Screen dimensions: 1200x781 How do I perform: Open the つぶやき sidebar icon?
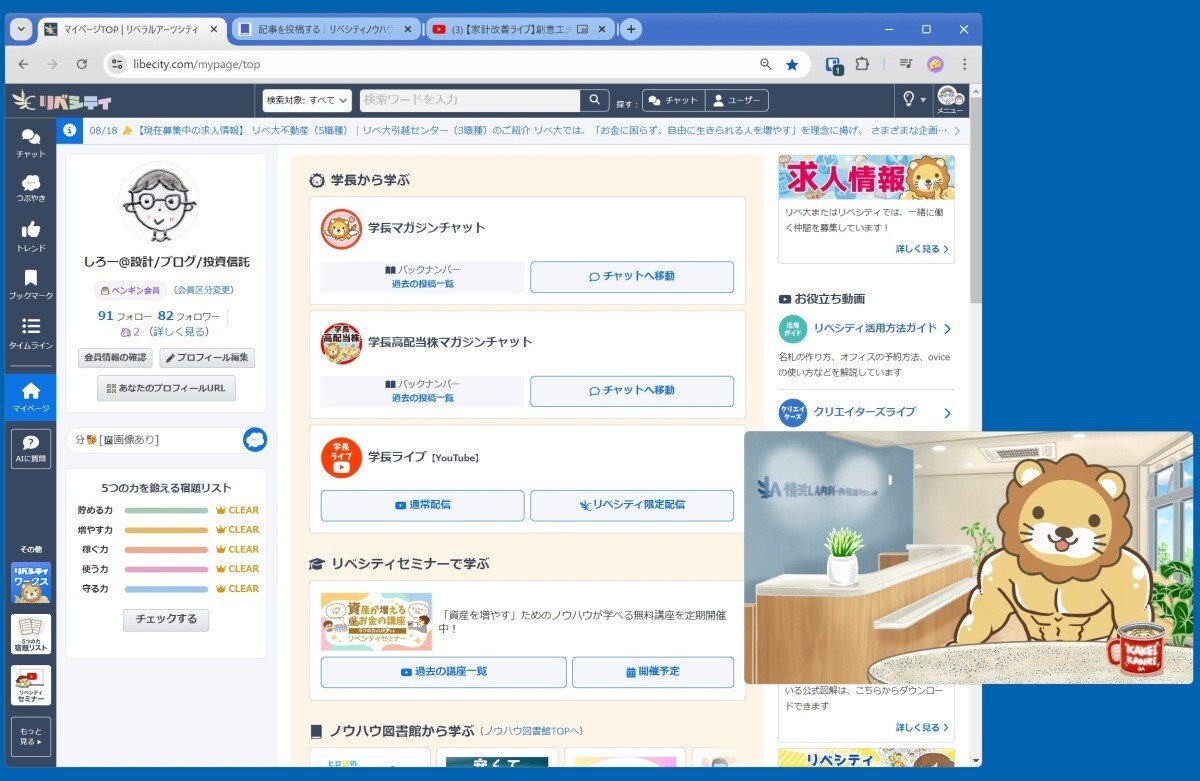[x=30, y=189]
